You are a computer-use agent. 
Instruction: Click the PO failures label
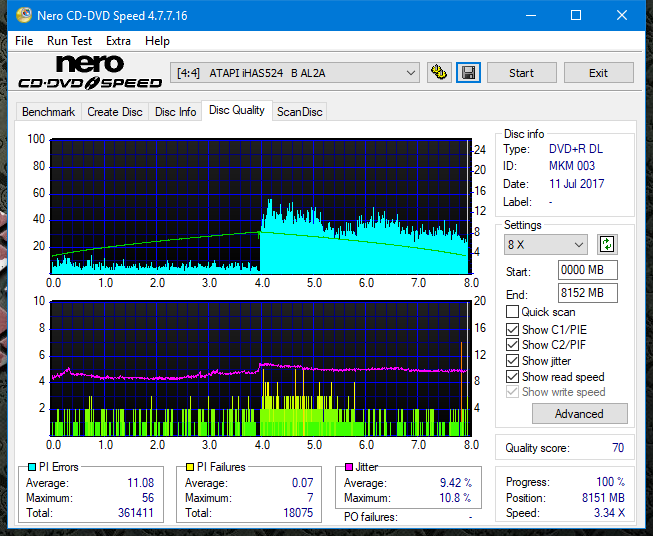pyautogui.click(x=371, y=517)
